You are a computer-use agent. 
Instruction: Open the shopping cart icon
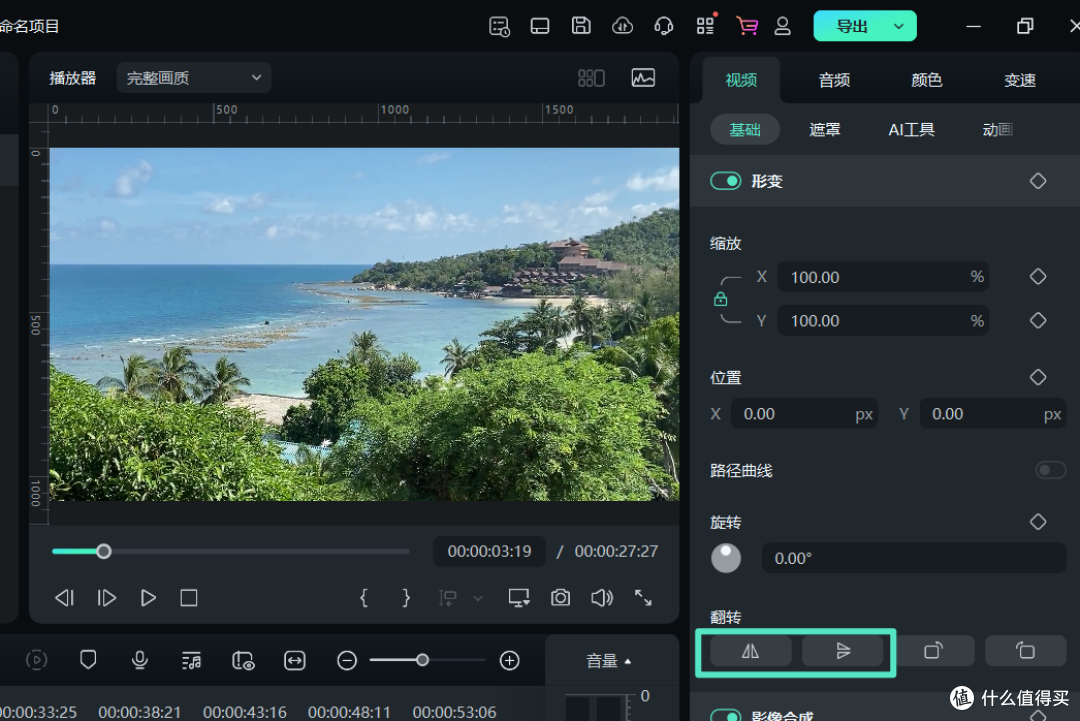pyautogui.click(x=747, y=26)
